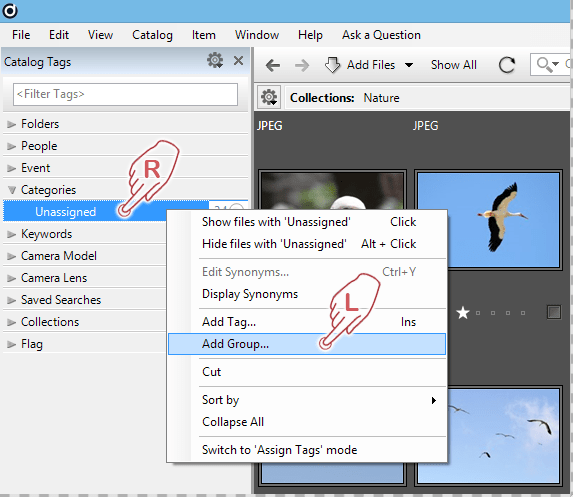Click the search magnifier icon
Screen dimensions: 573x497
(544, 65)
